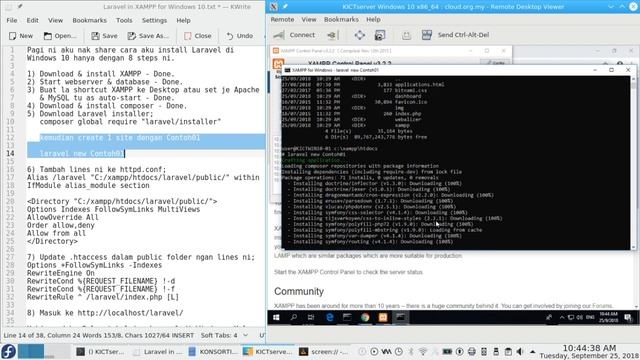Click the screenshot capture icon
Image resolution: width=640 pixels, height=360 pixels.
380,35
